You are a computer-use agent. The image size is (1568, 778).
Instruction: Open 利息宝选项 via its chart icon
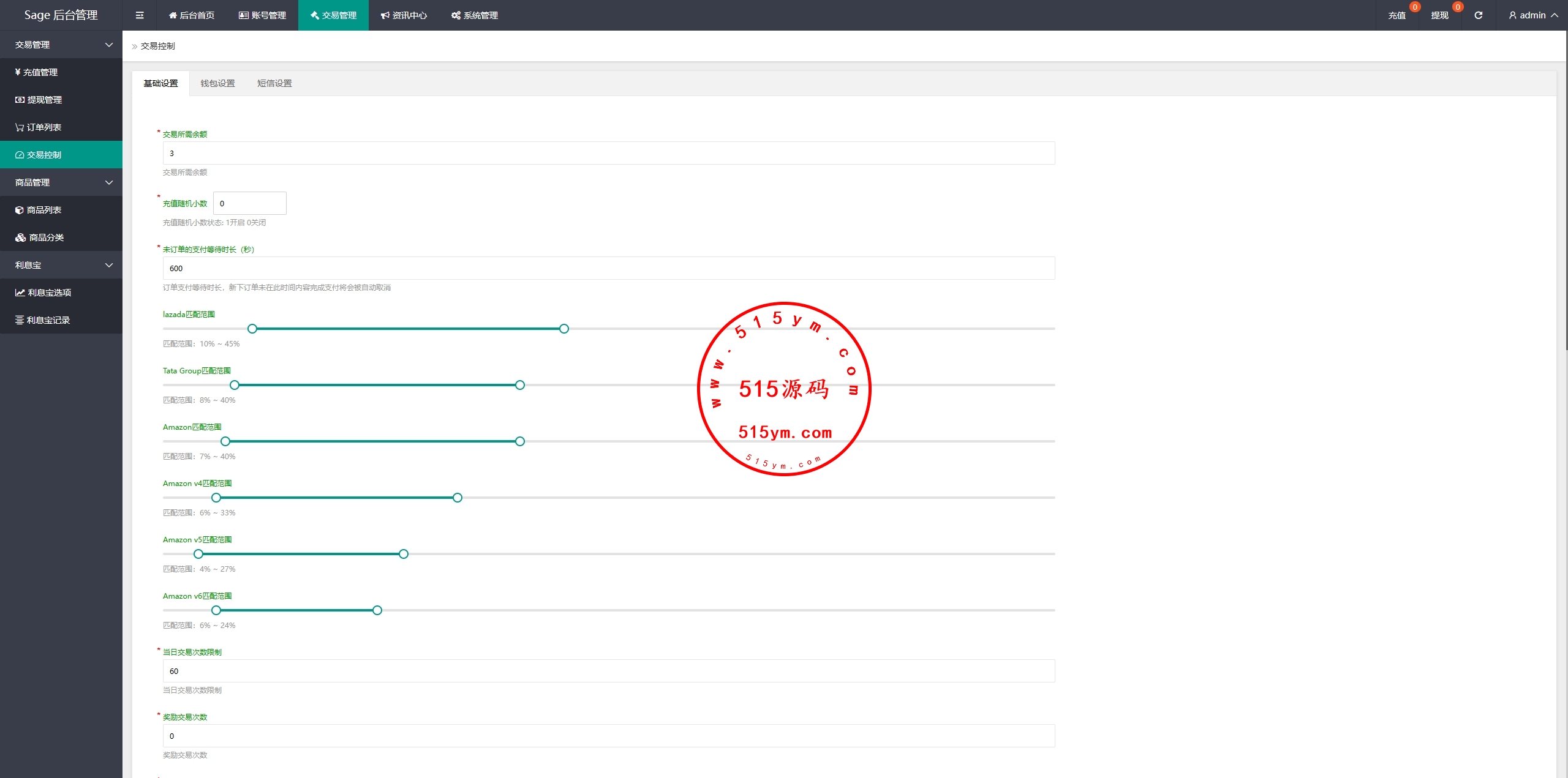click(x=20, y=293)
